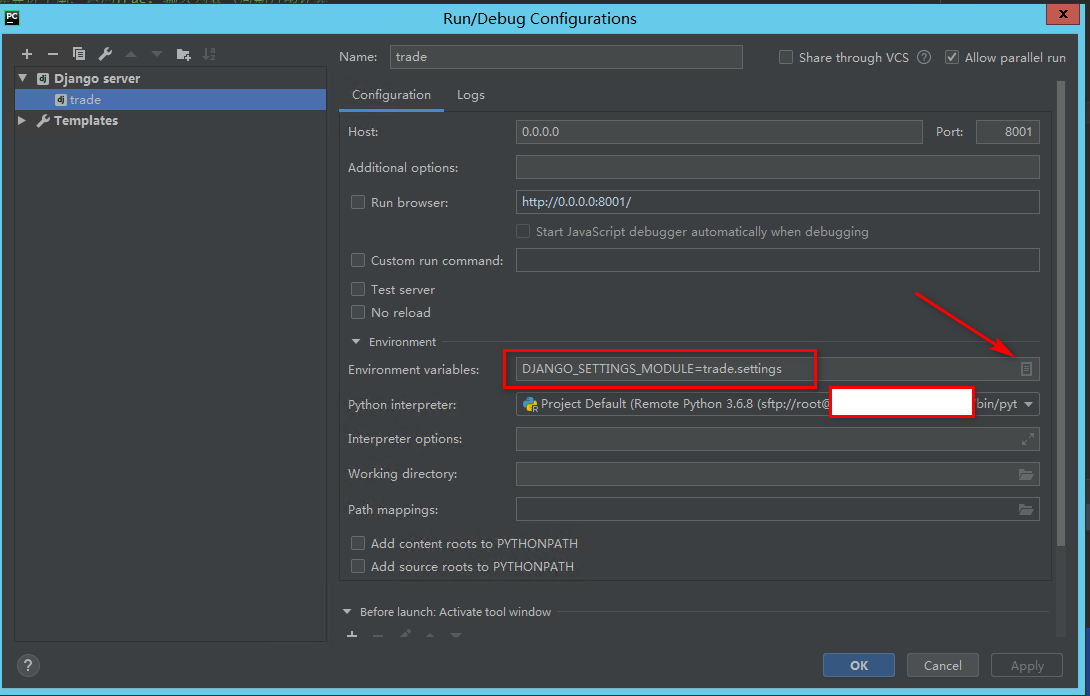Click the OK button
The width and height of the screenshot is (1090, 696).
click(858, 665)
